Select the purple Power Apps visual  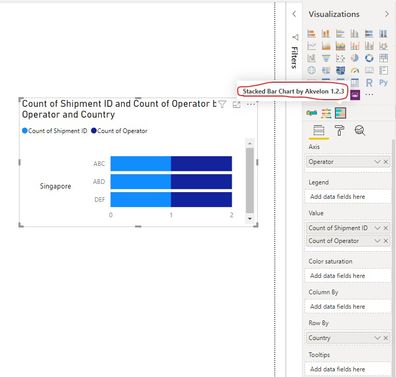[x=355, y=95]
